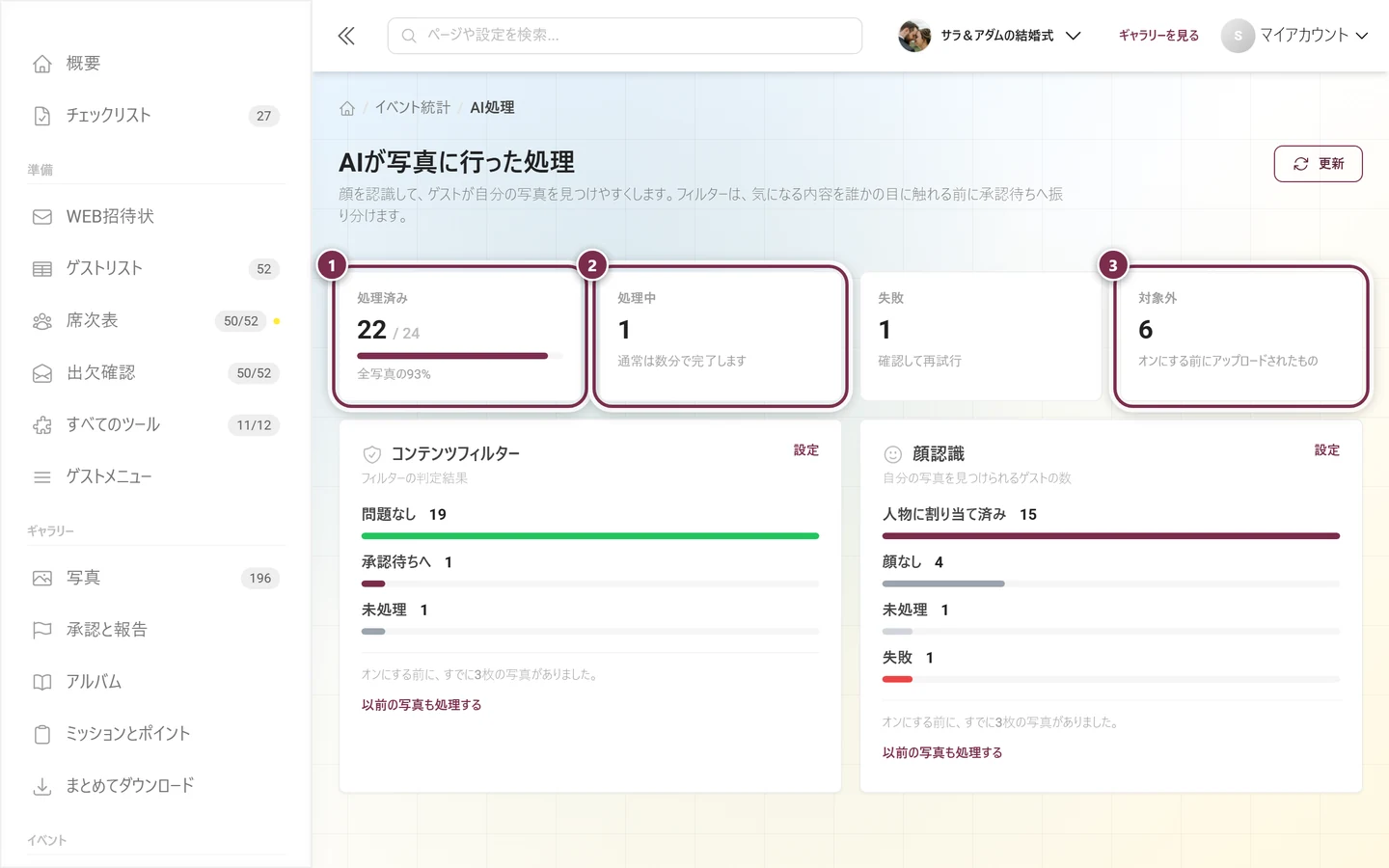
Task: Click 以前の写真も処理する under コンテンツフィルター
Action: pyautogui.click(x=422, y=705)
